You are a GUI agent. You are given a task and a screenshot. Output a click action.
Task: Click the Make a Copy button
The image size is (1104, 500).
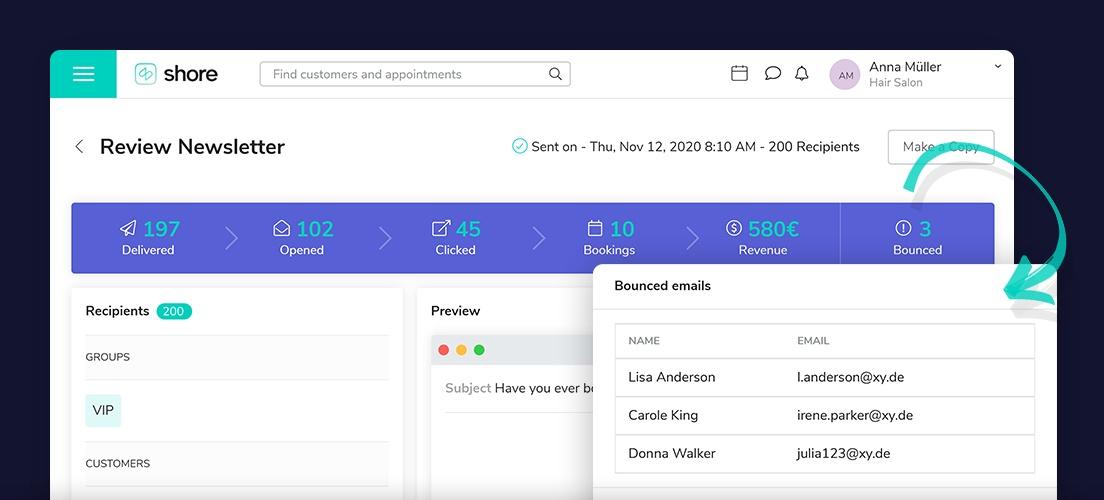(940, 147)
